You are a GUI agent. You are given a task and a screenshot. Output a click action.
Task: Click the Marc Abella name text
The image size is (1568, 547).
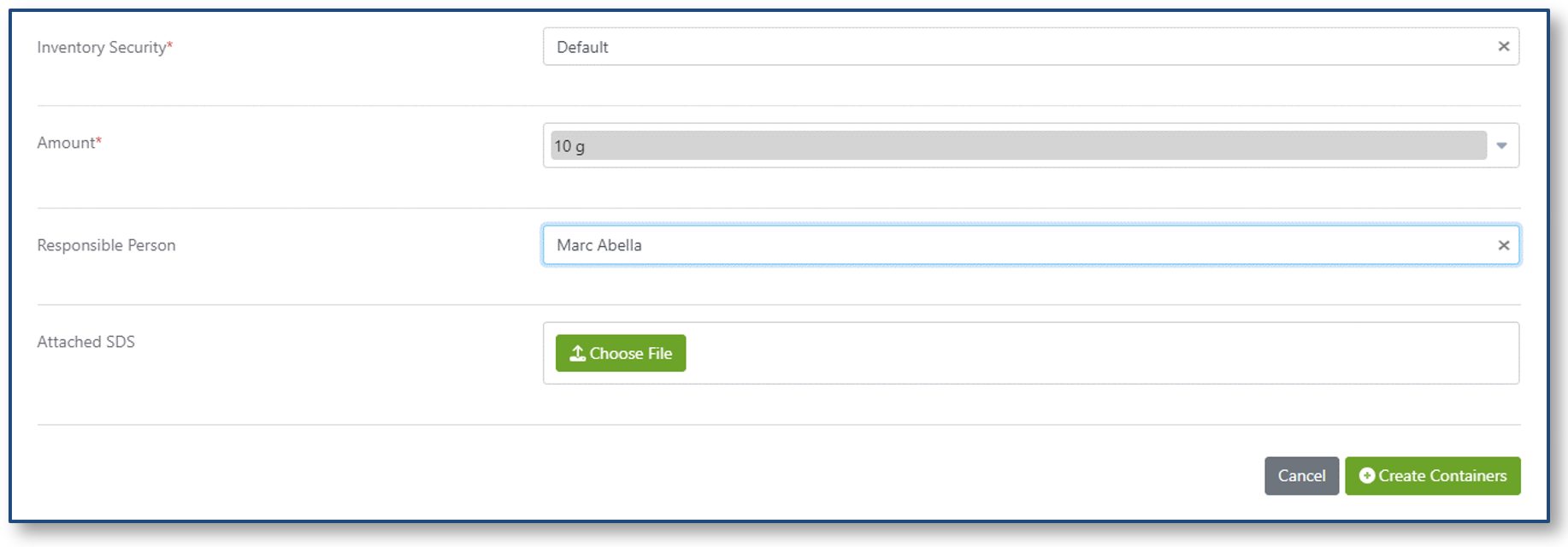[x=598, y=245]
